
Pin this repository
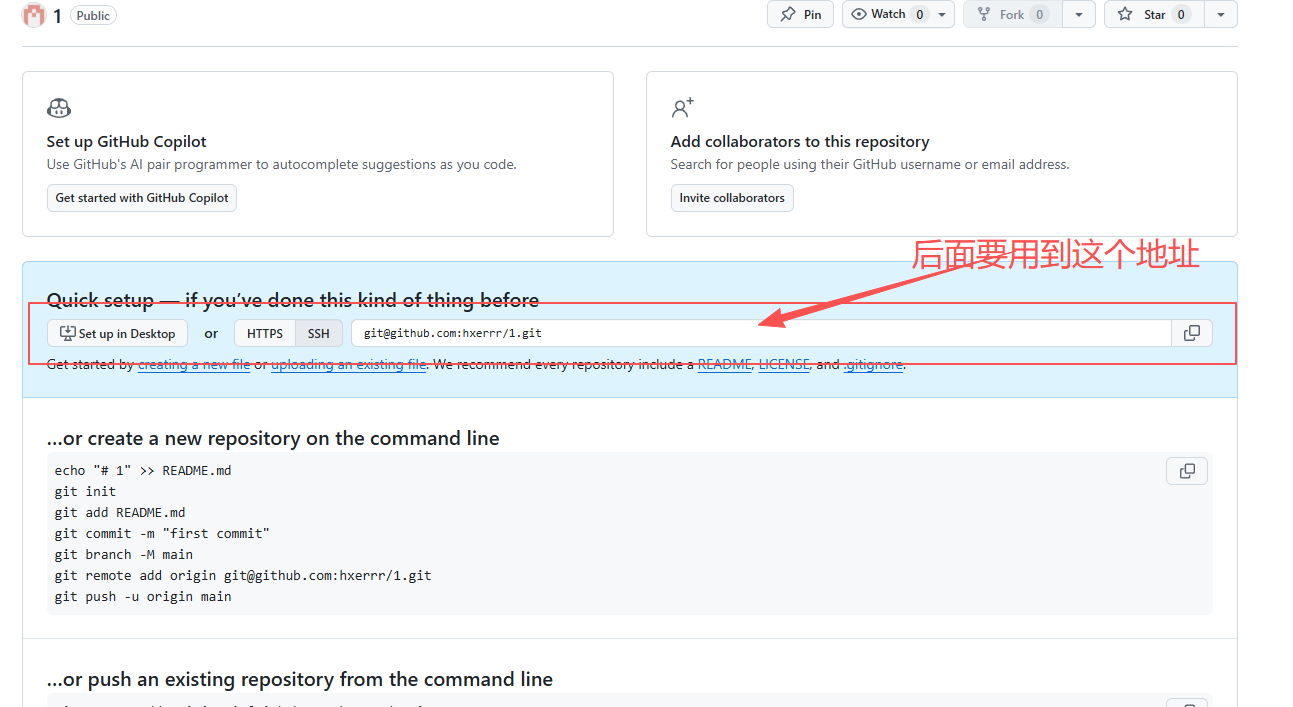[x=800, y=14]
